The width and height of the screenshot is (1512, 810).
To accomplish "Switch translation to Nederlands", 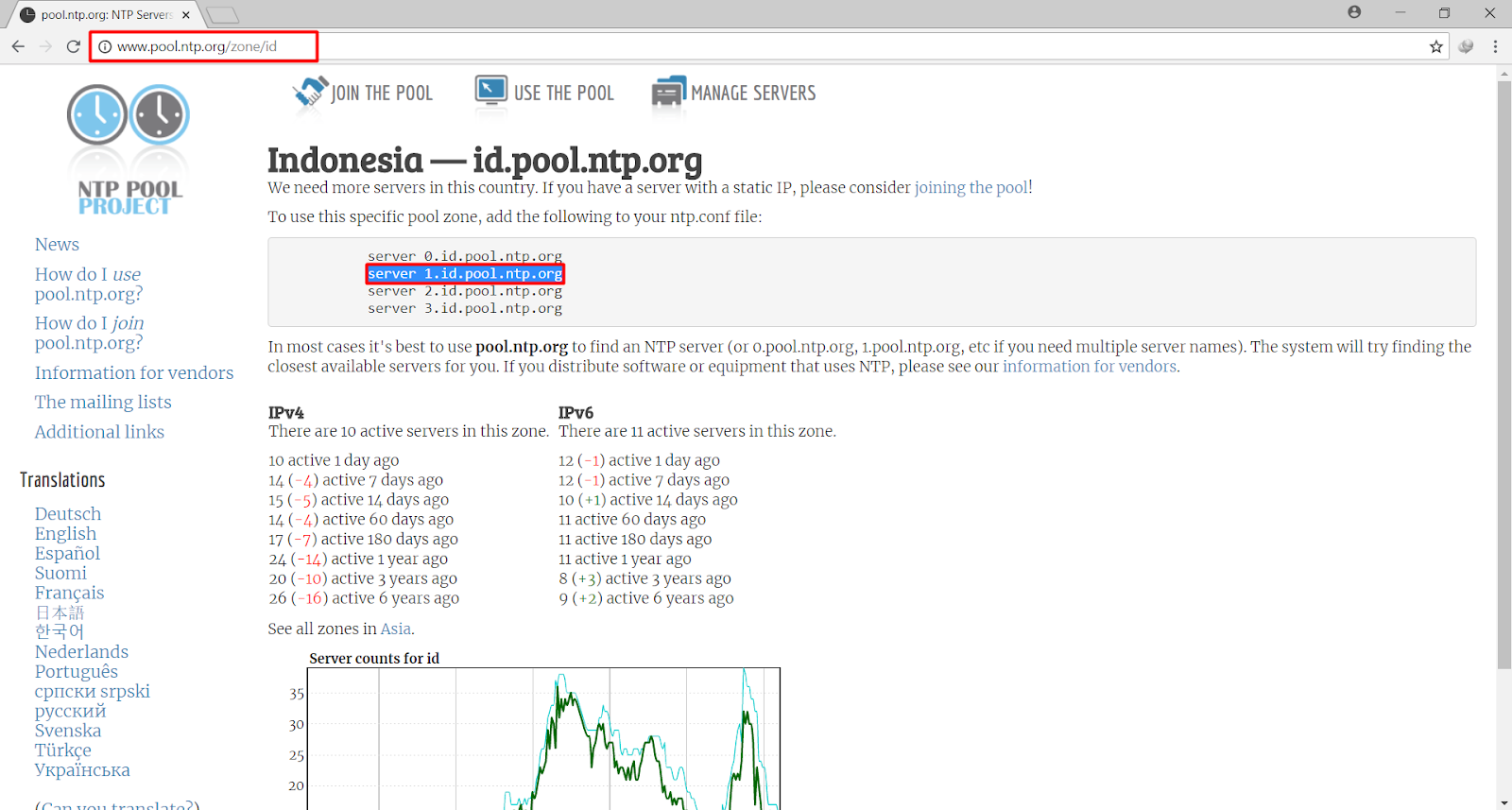I will point(81,652).
